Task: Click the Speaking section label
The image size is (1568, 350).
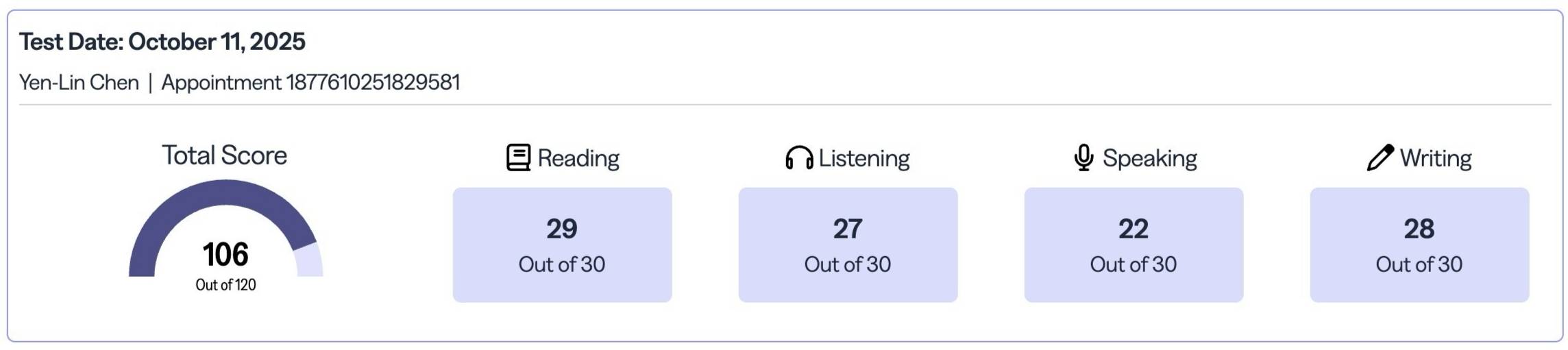Action: (1149, 158)
